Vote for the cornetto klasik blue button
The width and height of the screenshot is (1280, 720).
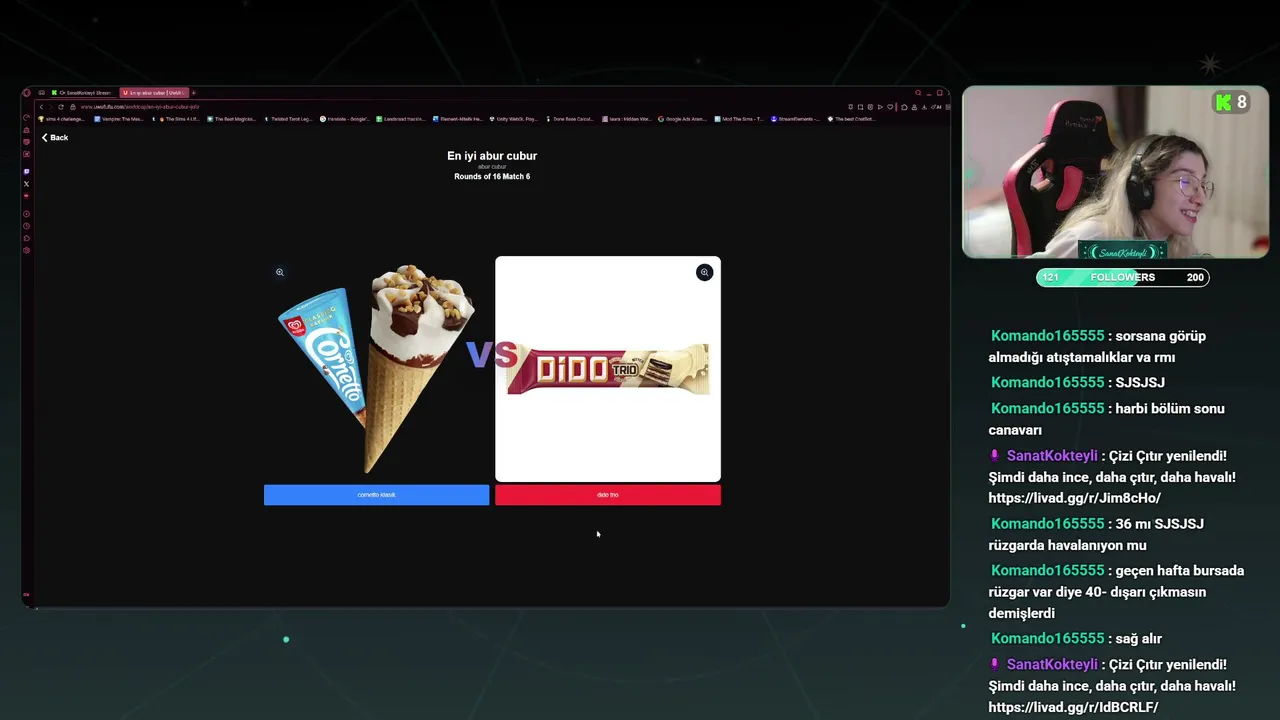click(x=376, y=495)
